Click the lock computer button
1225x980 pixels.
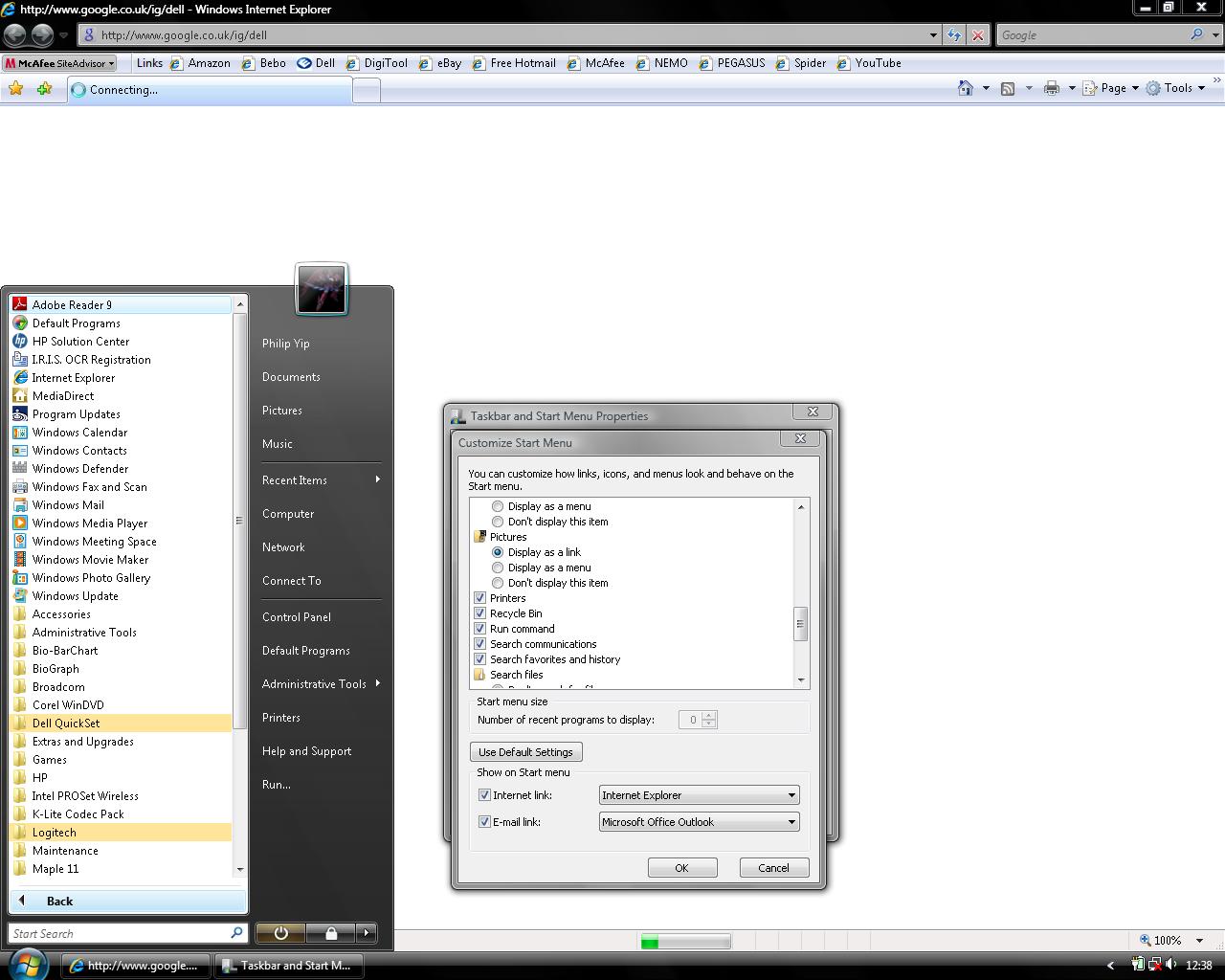[331, 933]
